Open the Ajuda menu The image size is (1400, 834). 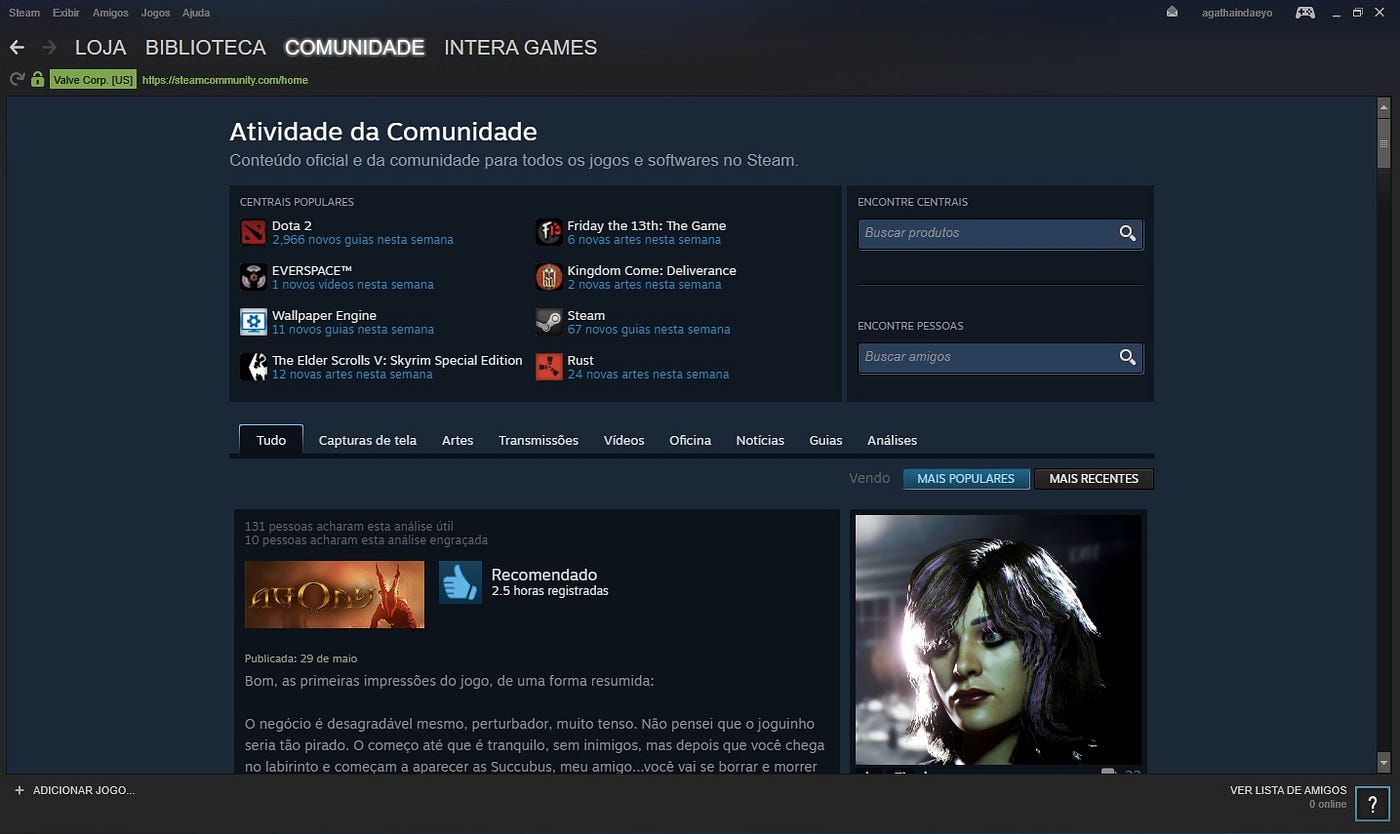pos(196,13)
